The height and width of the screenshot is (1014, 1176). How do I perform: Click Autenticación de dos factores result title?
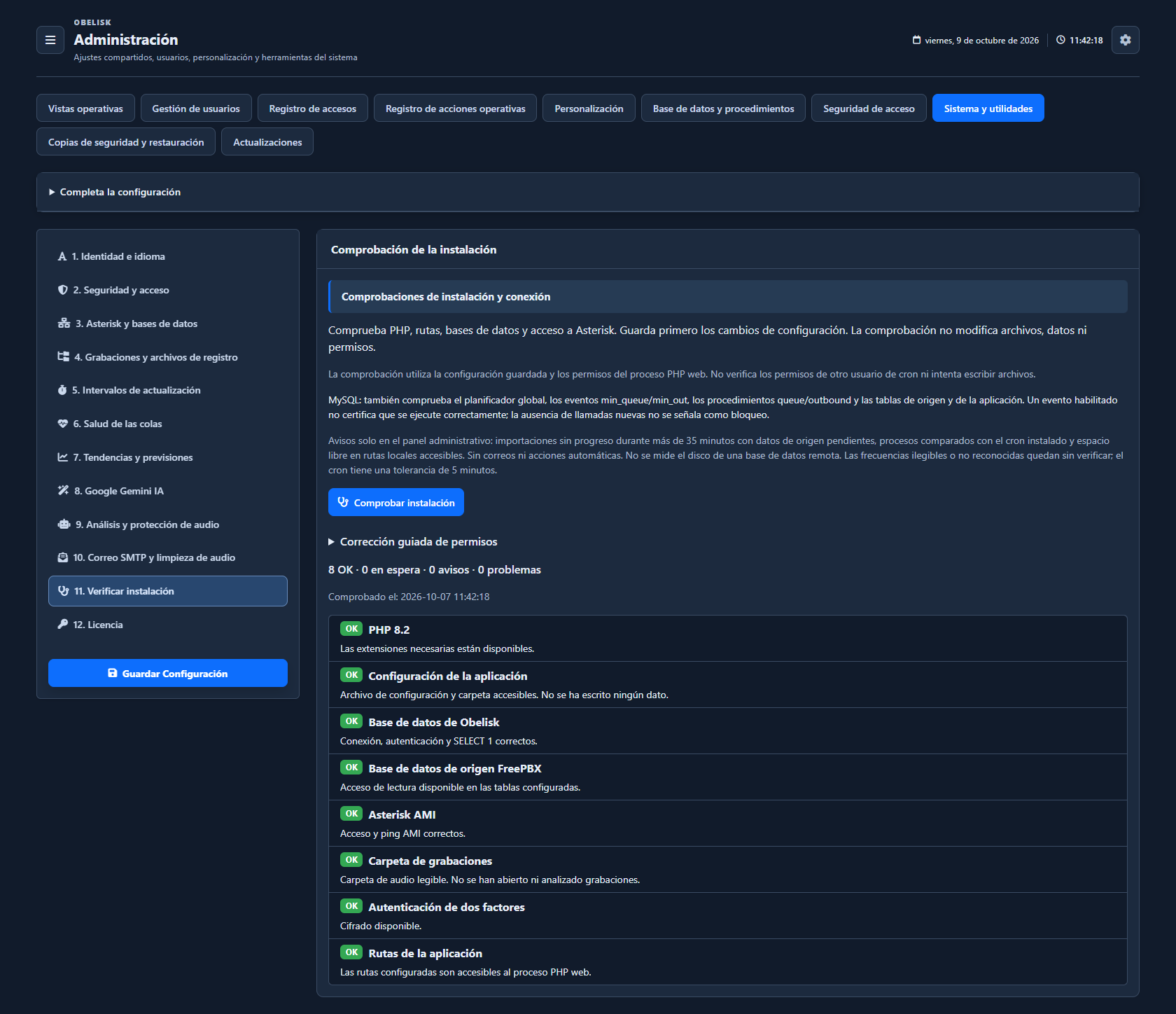tap(447, 907)
